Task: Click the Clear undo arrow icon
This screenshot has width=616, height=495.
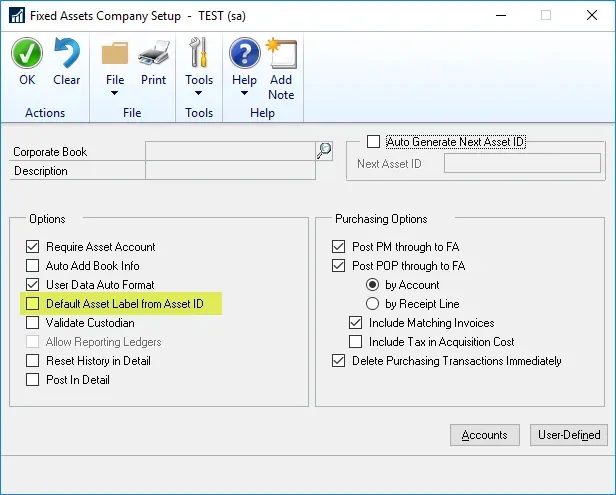Action: coord(67,54)
